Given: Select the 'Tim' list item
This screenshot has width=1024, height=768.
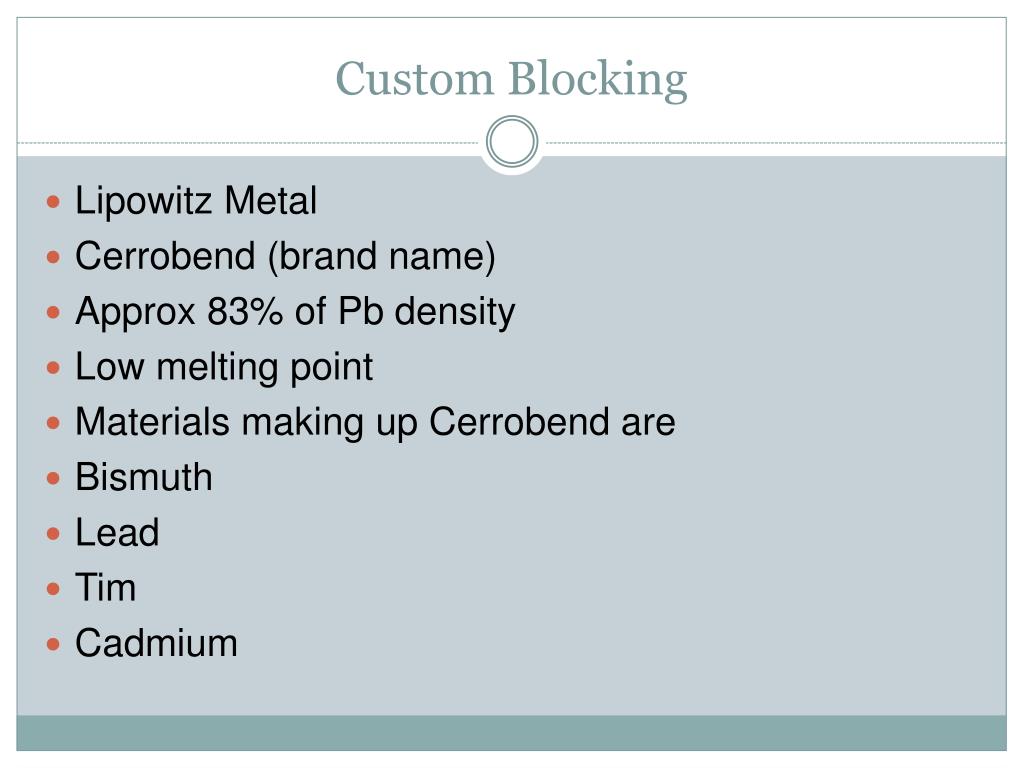Looking at the screenshot, I should (x=105, y=587).
